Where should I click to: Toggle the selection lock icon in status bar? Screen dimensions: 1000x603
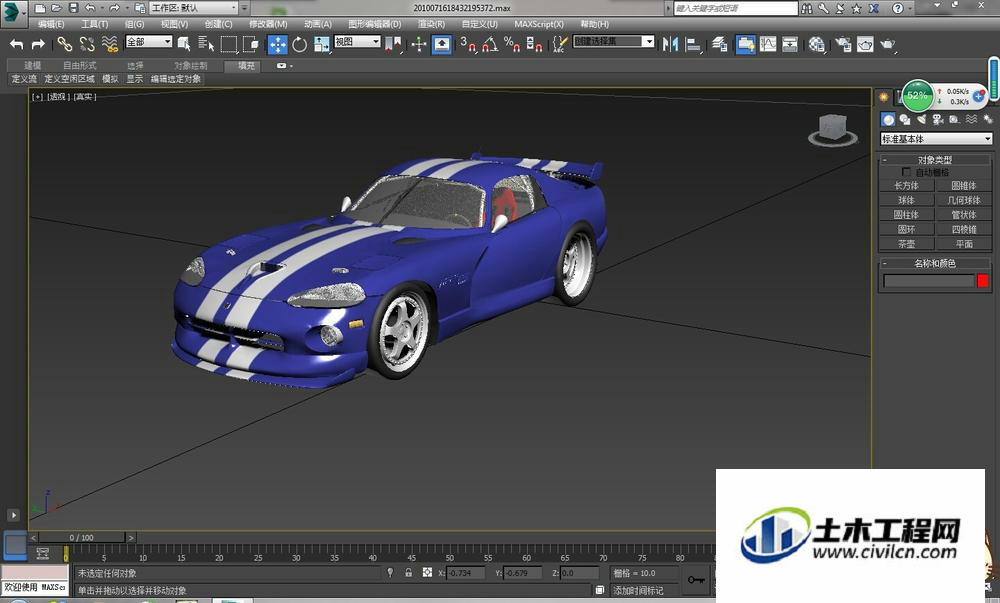point(408,572)
